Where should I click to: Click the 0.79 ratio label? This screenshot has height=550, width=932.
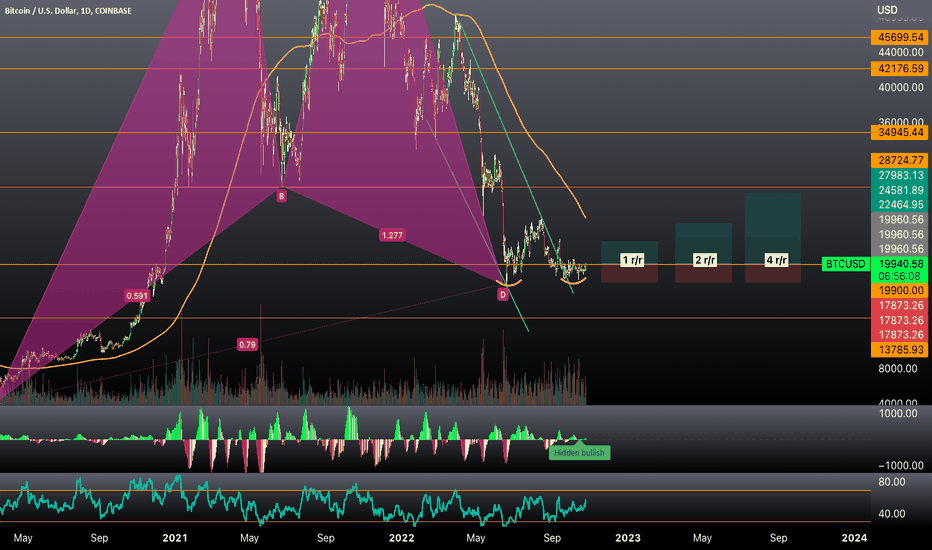click(247, 344)
